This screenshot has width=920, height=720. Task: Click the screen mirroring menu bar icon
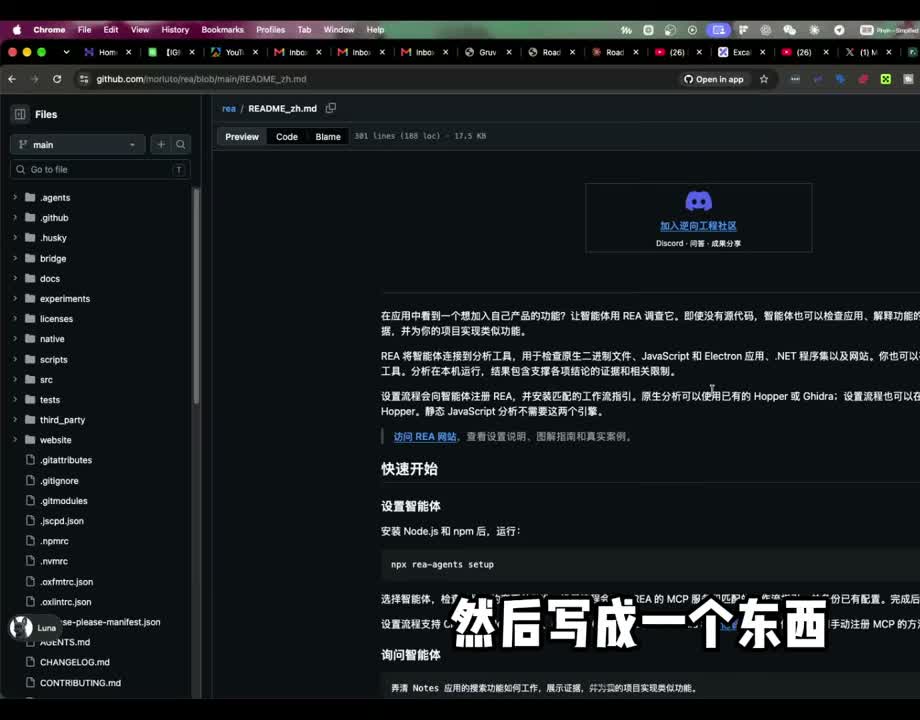(718, 30)
